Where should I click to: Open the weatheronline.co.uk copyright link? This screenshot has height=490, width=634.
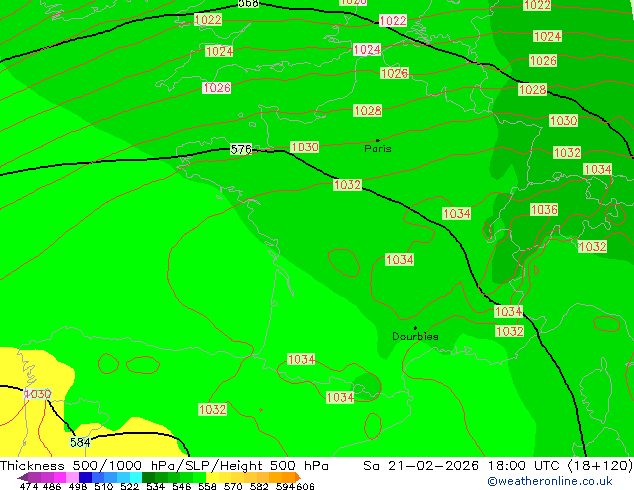[x=550, y=481]
